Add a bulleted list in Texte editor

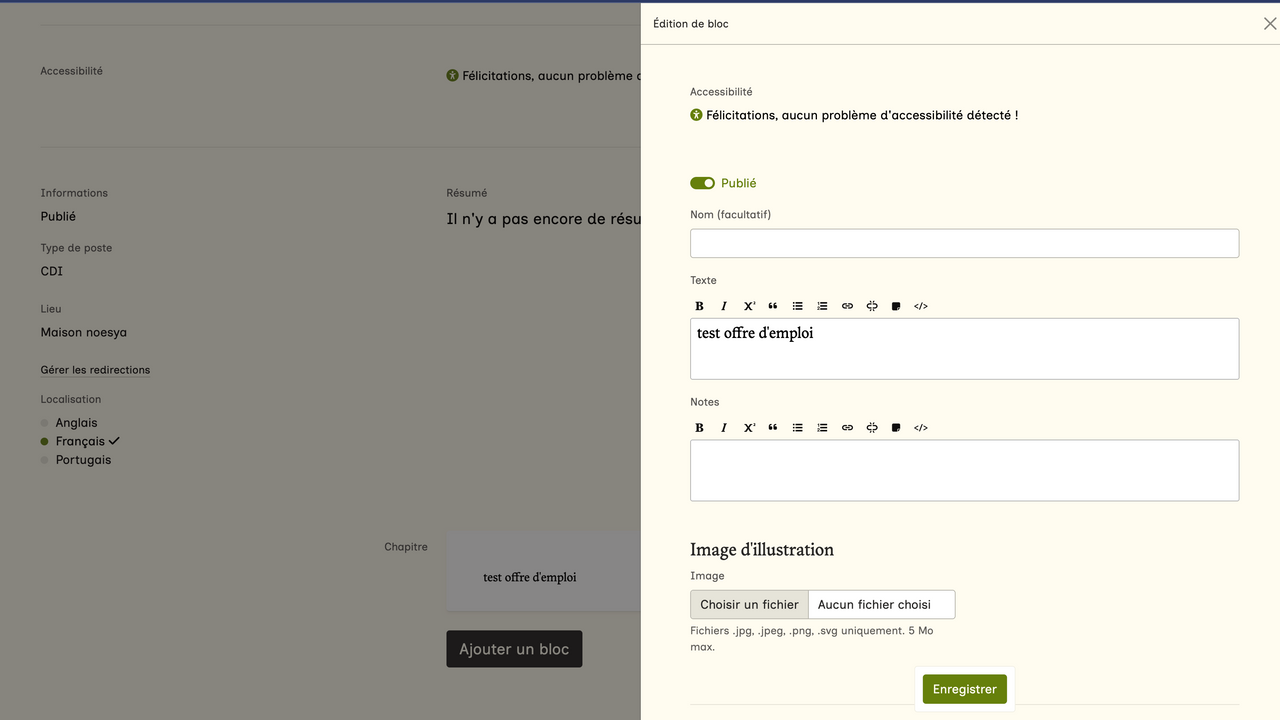point(798,306)
